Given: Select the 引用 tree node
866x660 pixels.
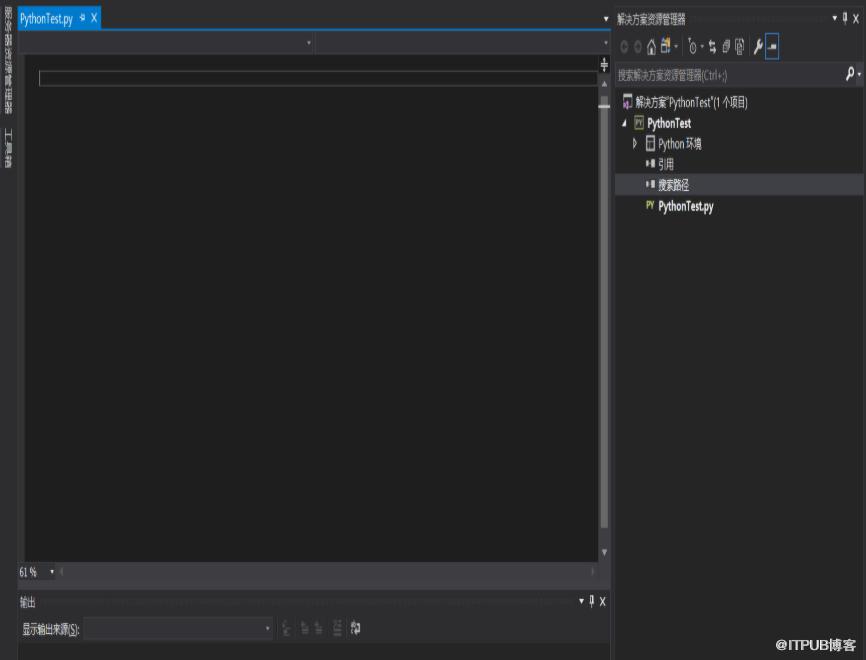Looking at the screenshot, I should (x=666, y=164).
